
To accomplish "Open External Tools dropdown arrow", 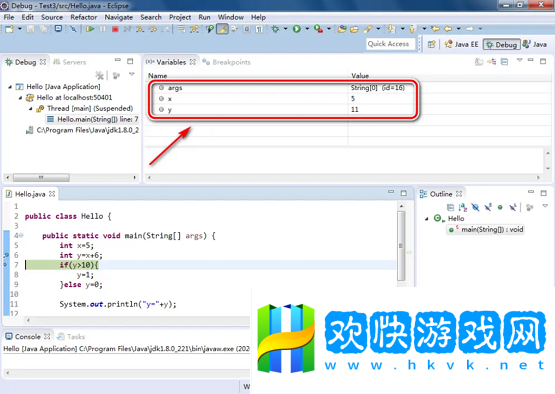I will [329, 29].
